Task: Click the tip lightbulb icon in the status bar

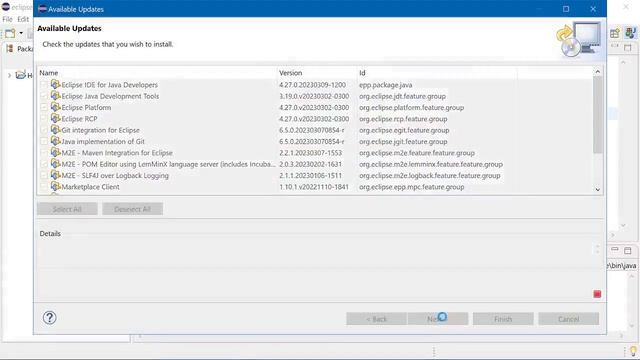Action: (x=633, y=351)
